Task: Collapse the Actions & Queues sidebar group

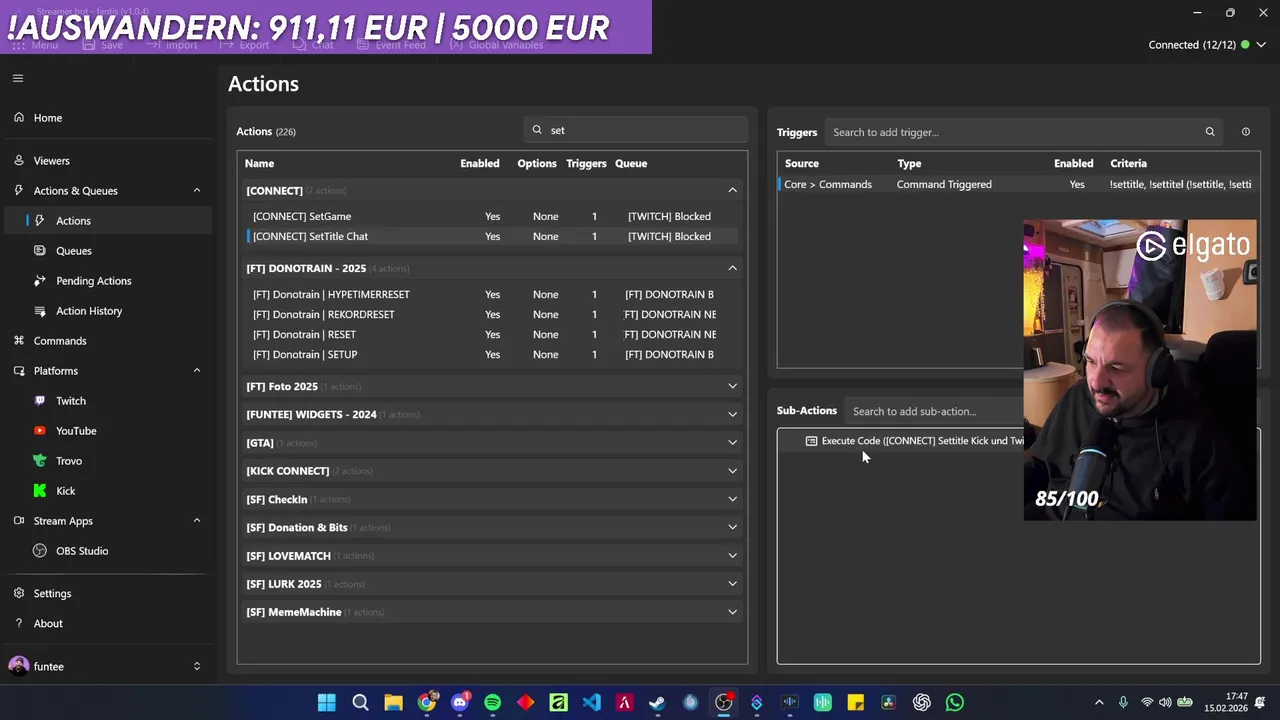Action: pyautogui.click(x=196, y=191)
